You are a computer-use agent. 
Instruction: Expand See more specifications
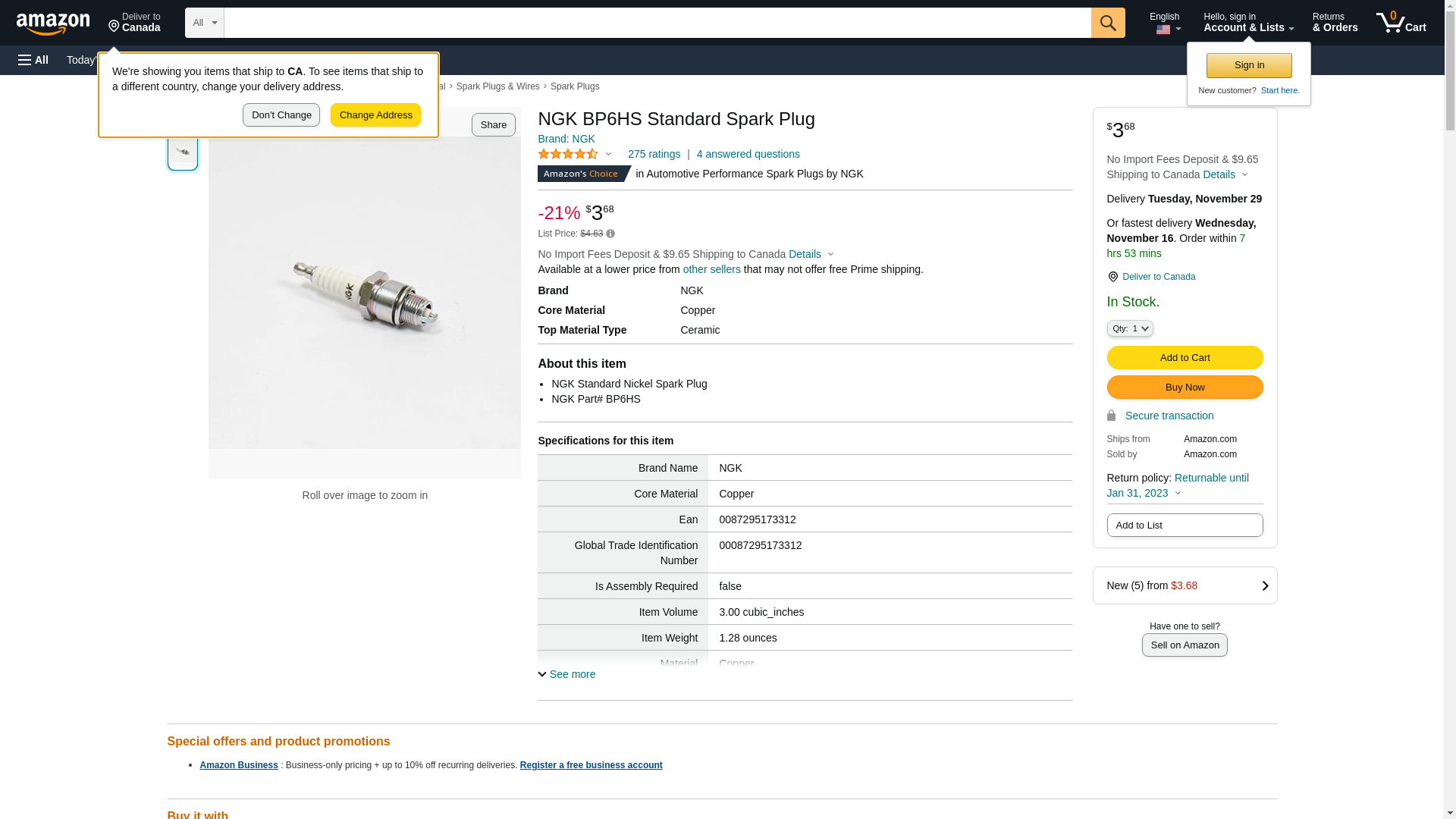(566, 674)
